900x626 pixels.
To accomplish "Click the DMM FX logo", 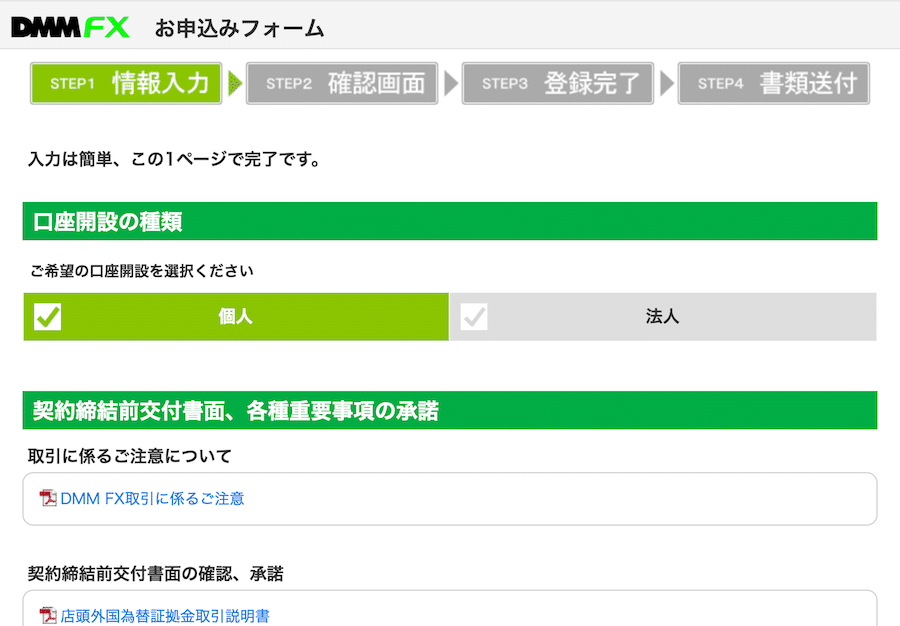I will [70, 27].
